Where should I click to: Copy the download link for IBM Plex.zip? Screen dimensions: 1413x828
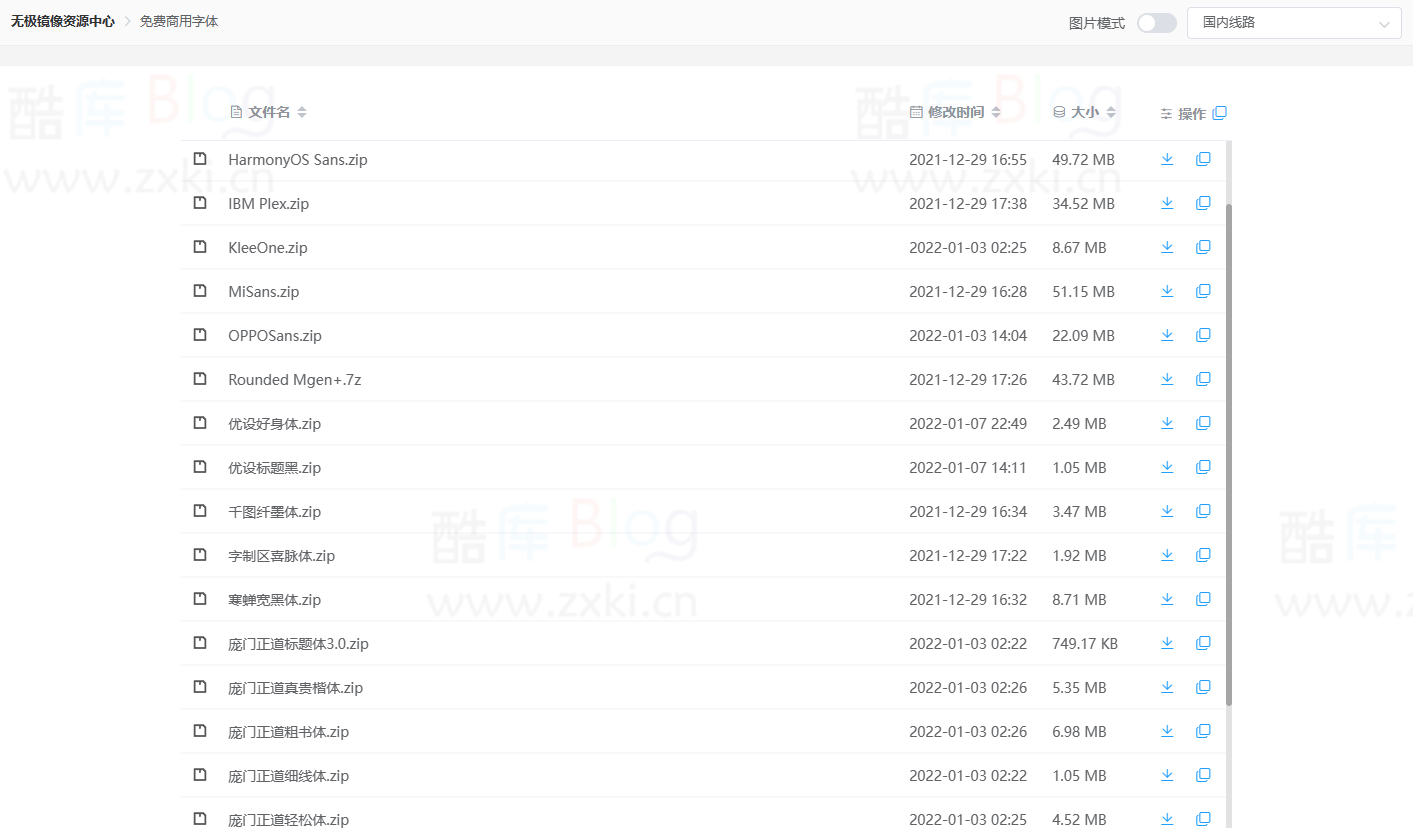pos(1203,202)
